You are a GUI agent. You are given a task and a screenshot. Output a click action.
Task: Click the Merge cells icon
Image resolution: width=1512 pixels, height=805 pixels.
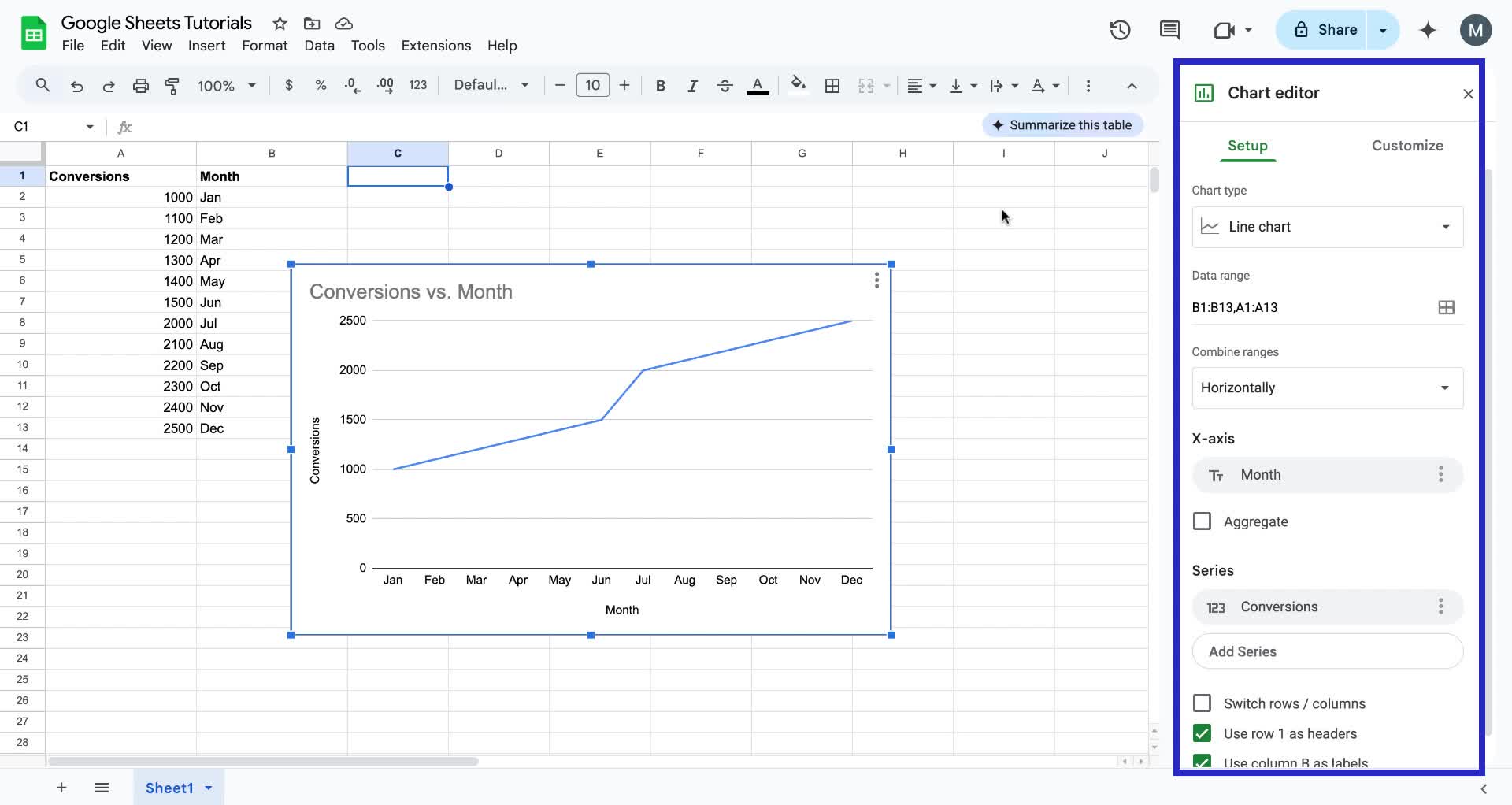866,85
